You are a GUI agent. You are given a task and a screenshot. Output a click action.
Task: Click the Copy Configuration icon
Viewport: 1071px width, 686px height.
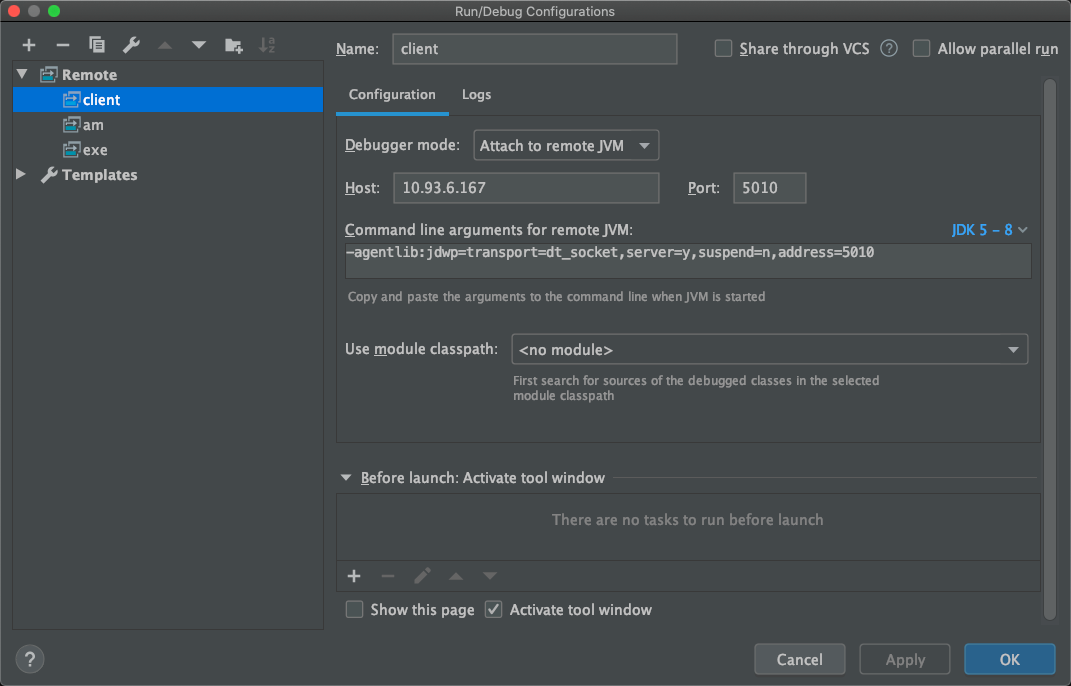pyautogui.click(x=97, y=45)
